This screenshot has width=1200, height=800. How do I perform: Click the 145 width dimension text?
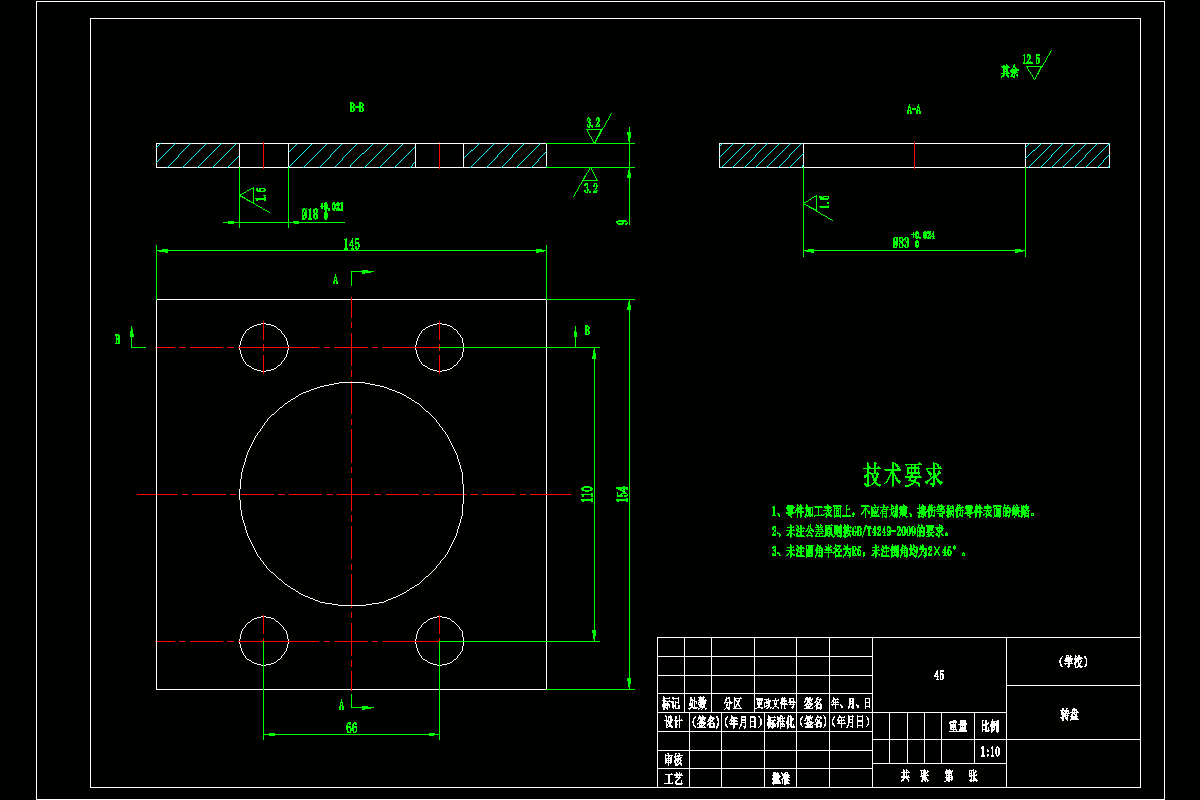(351, 243)
